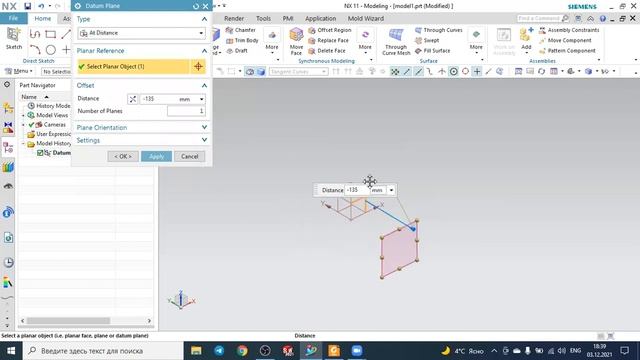Select the direct sketch circle tool
The width and height of the screenshot is (640, 360).
[x=51, y=50]
